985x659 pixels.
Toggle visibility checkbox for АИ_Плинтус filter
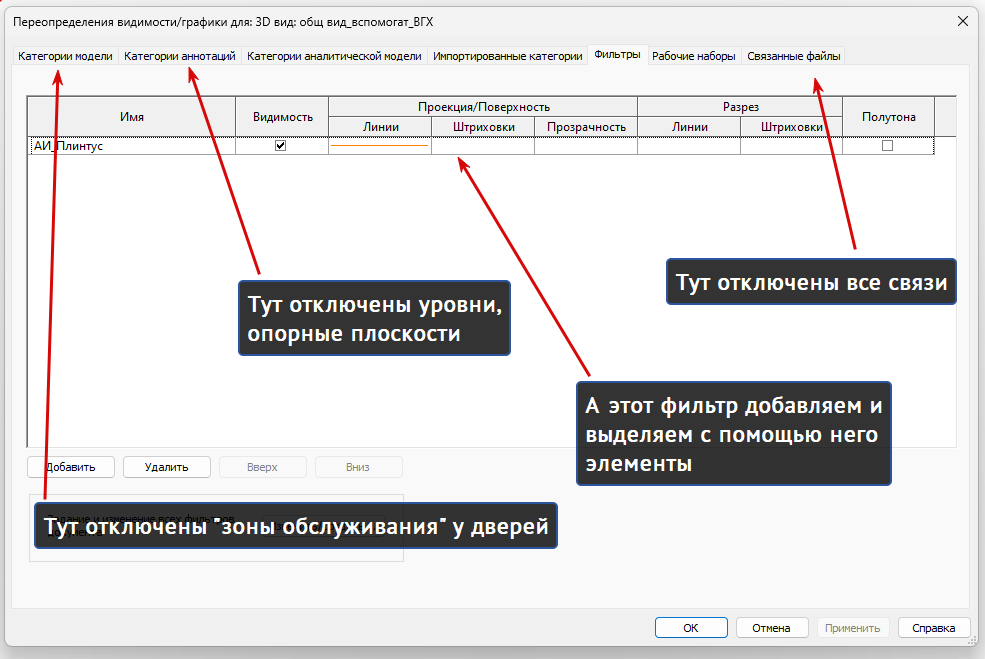coord(281,146)
